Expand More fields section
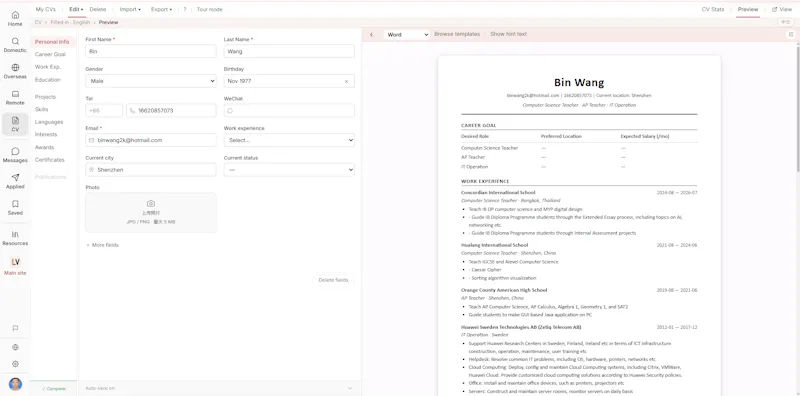This screenshot has width=800, height=396. point(102,245)
